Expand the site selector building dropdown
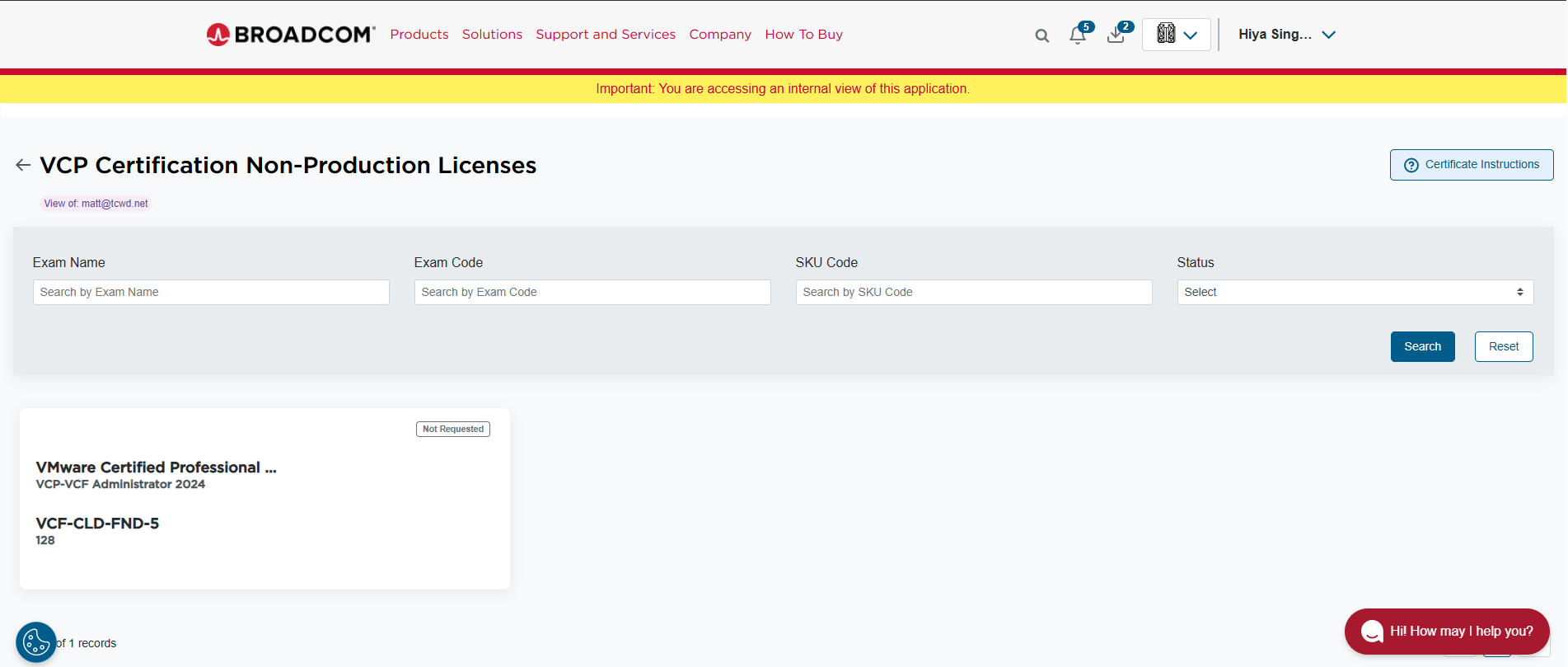This screenshot has width=1568, height=667. coord(1177,35)
